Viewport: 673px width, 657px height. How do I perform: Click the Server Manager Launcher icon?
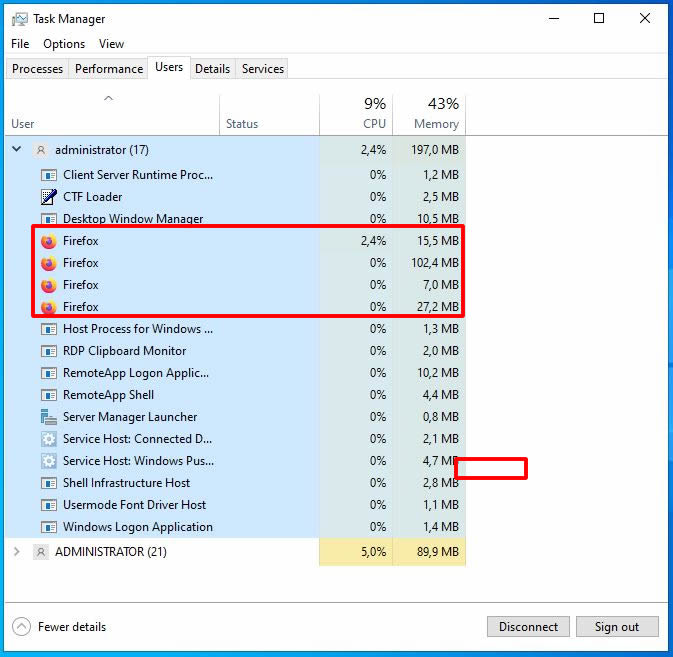tap(49, 417)
